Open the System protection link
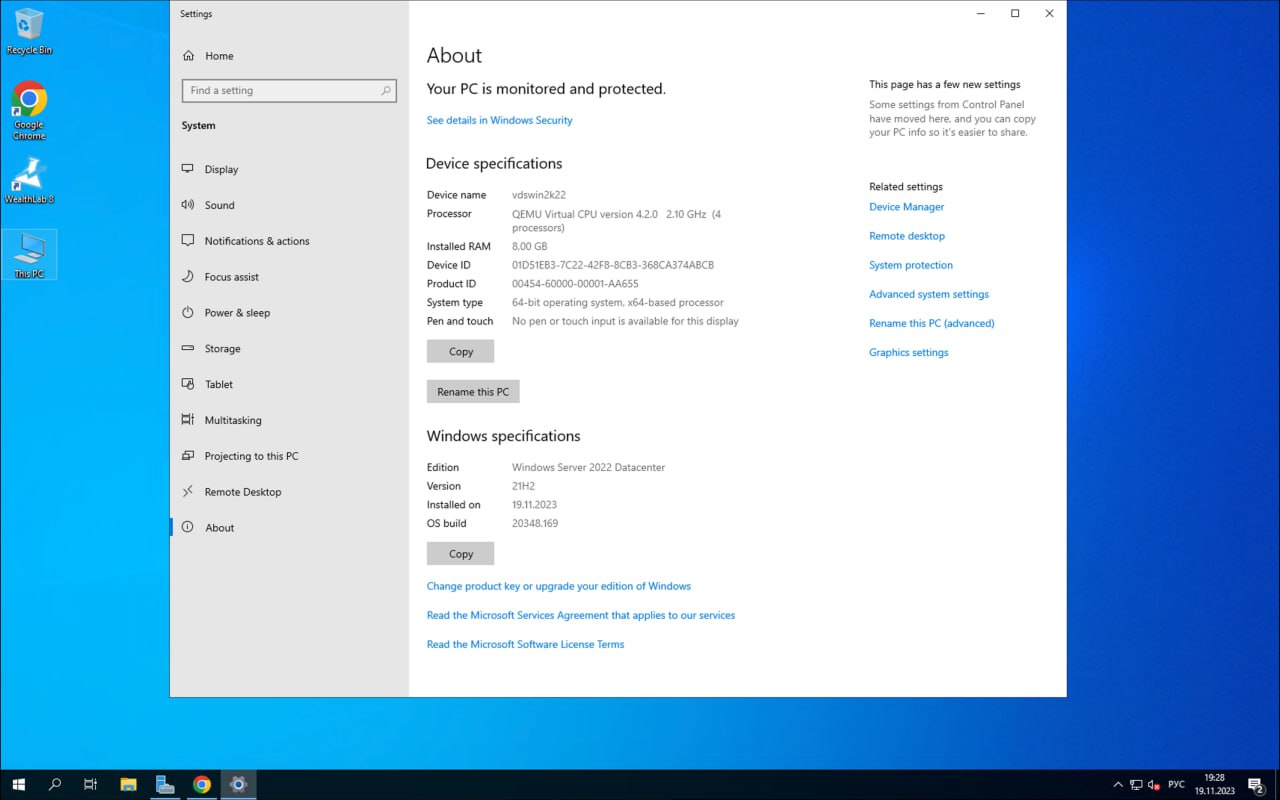This screenshot has width=1280, height=800. [910, 265]
